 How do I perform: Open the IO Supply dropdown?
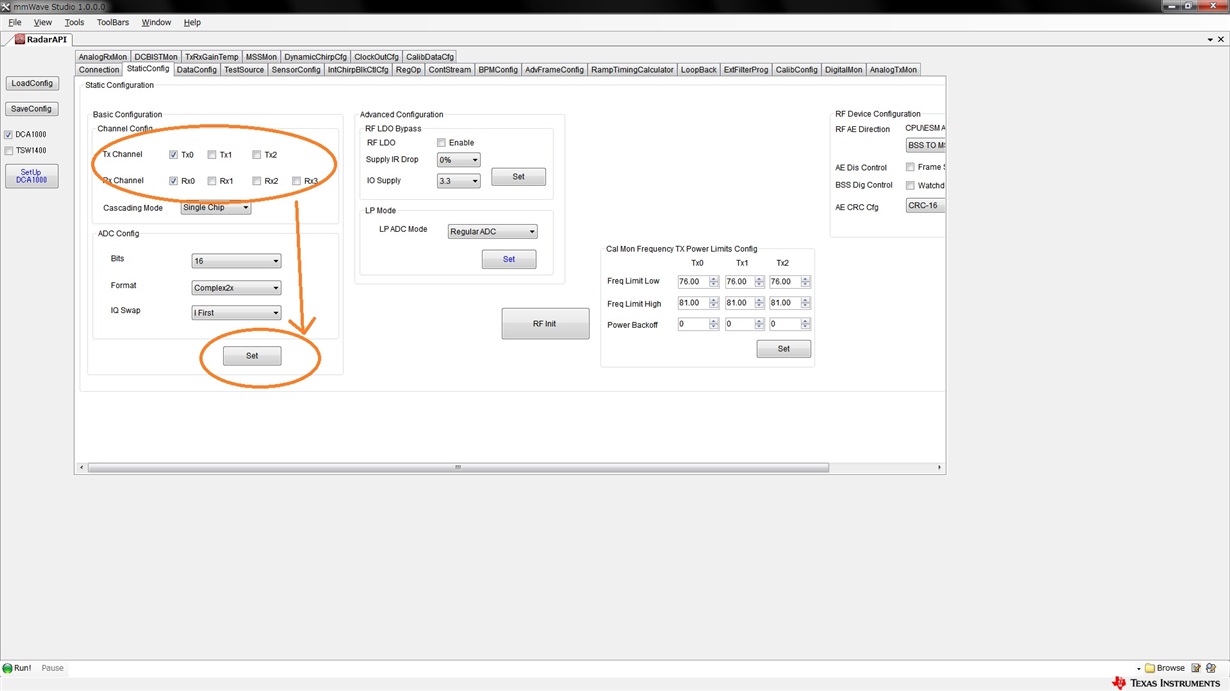point(459,181)
